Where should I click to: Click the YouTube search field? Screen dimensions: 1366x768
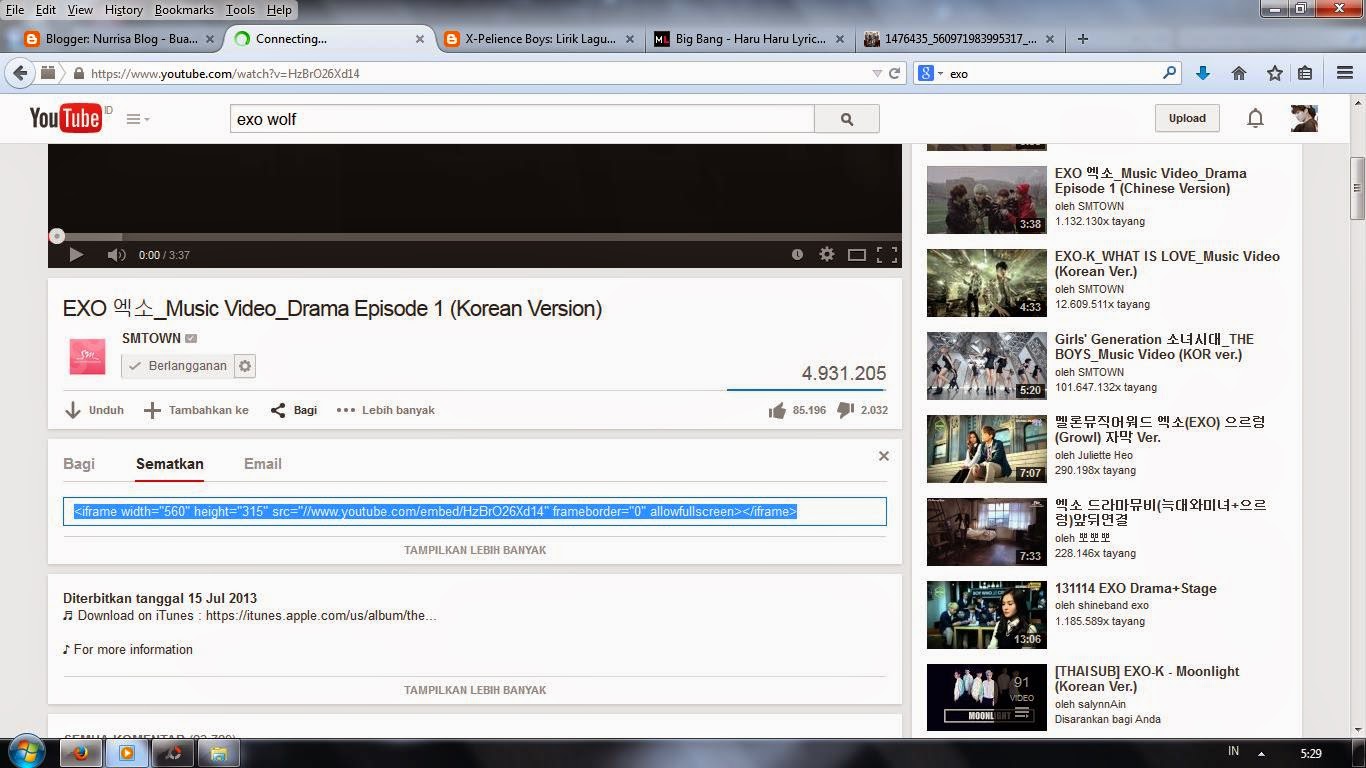point(522,119)
